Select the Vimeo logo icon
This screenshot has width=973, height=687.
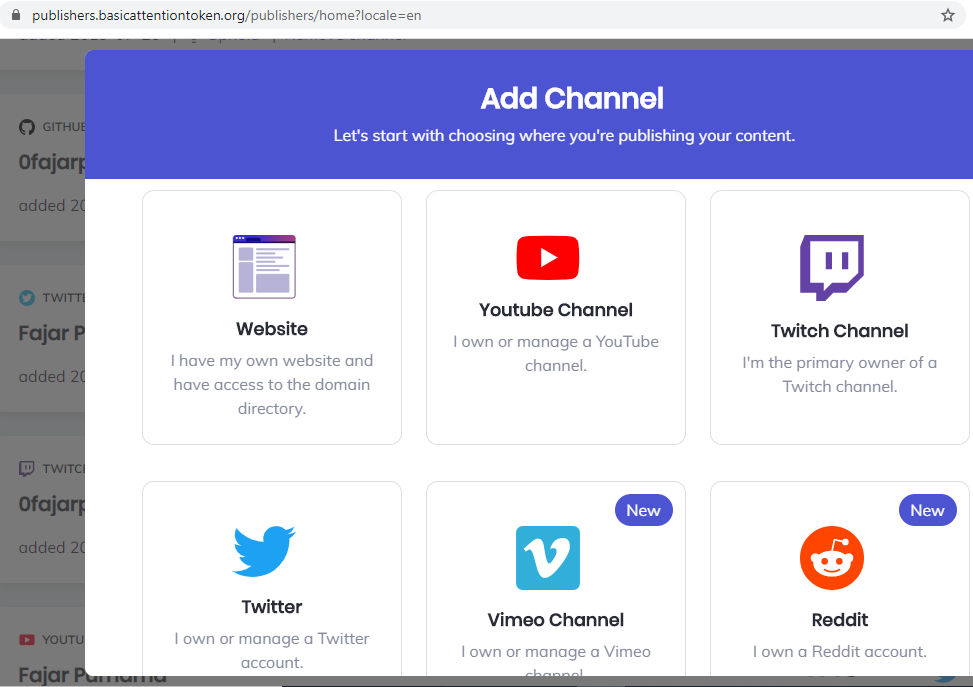point(548,558)
